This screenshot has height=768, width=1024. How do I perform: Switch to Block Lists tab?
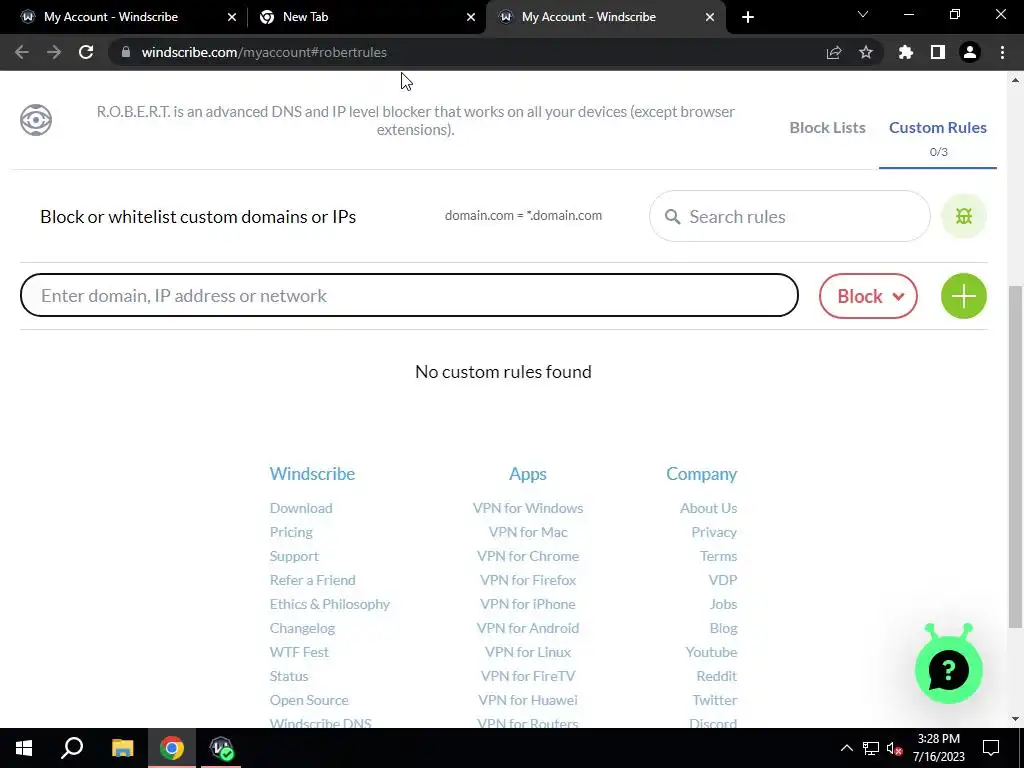(x=827, y=127)
